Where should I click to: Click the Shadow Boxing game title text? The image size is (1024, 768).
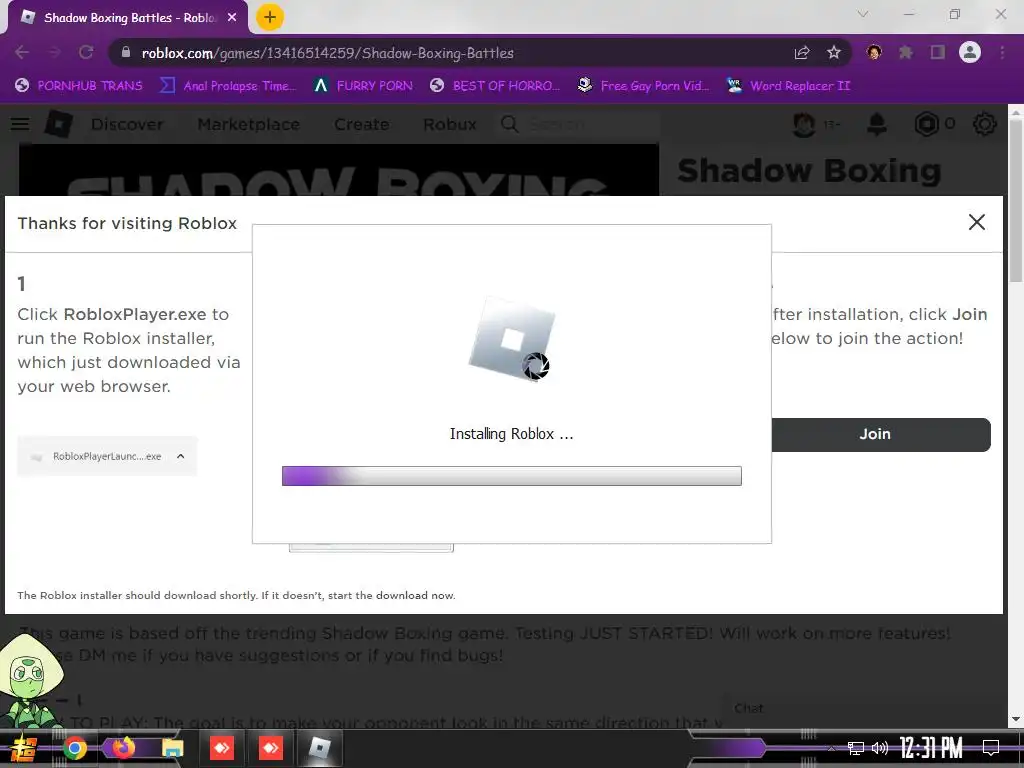[x=809, y=171]
